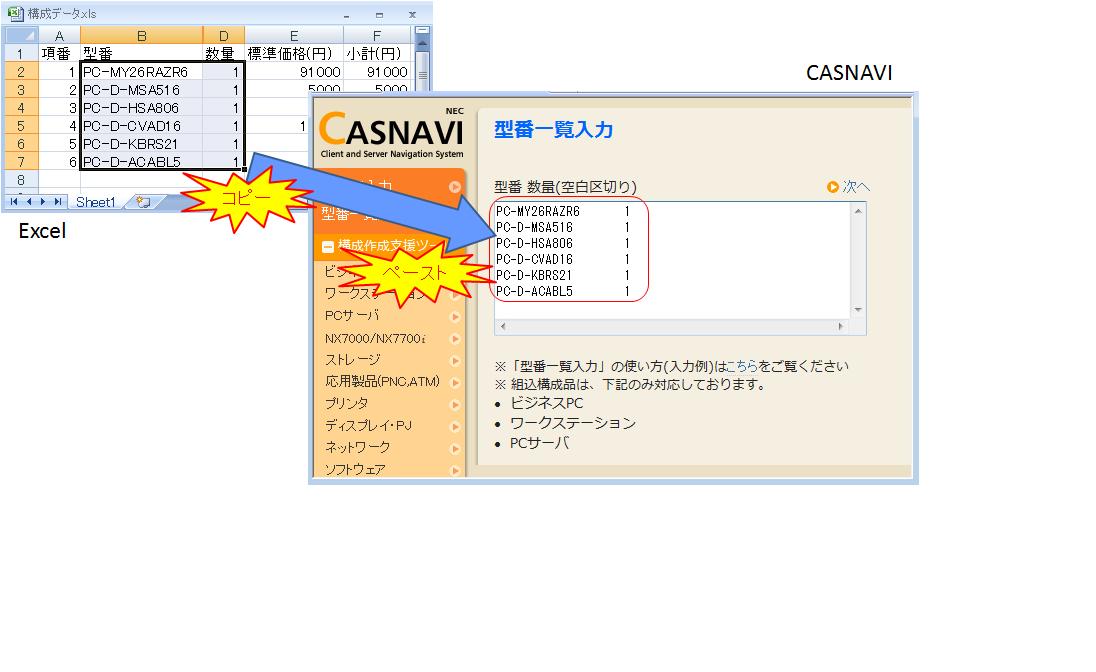Click the CASNAVI logo
1096x672 pixels.
[391, 134]
